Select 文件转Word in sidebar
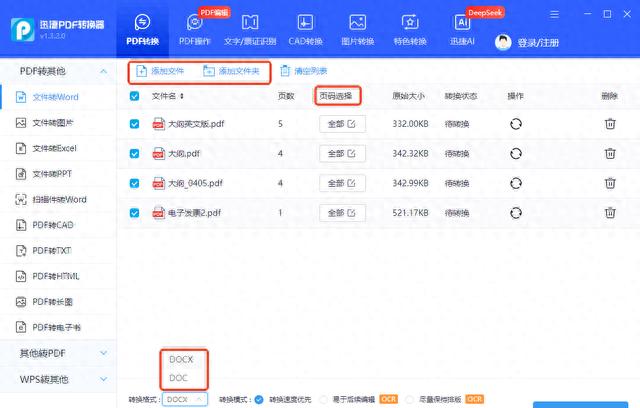The width and height of the screenshot is (640, 408). click(58, 97)
